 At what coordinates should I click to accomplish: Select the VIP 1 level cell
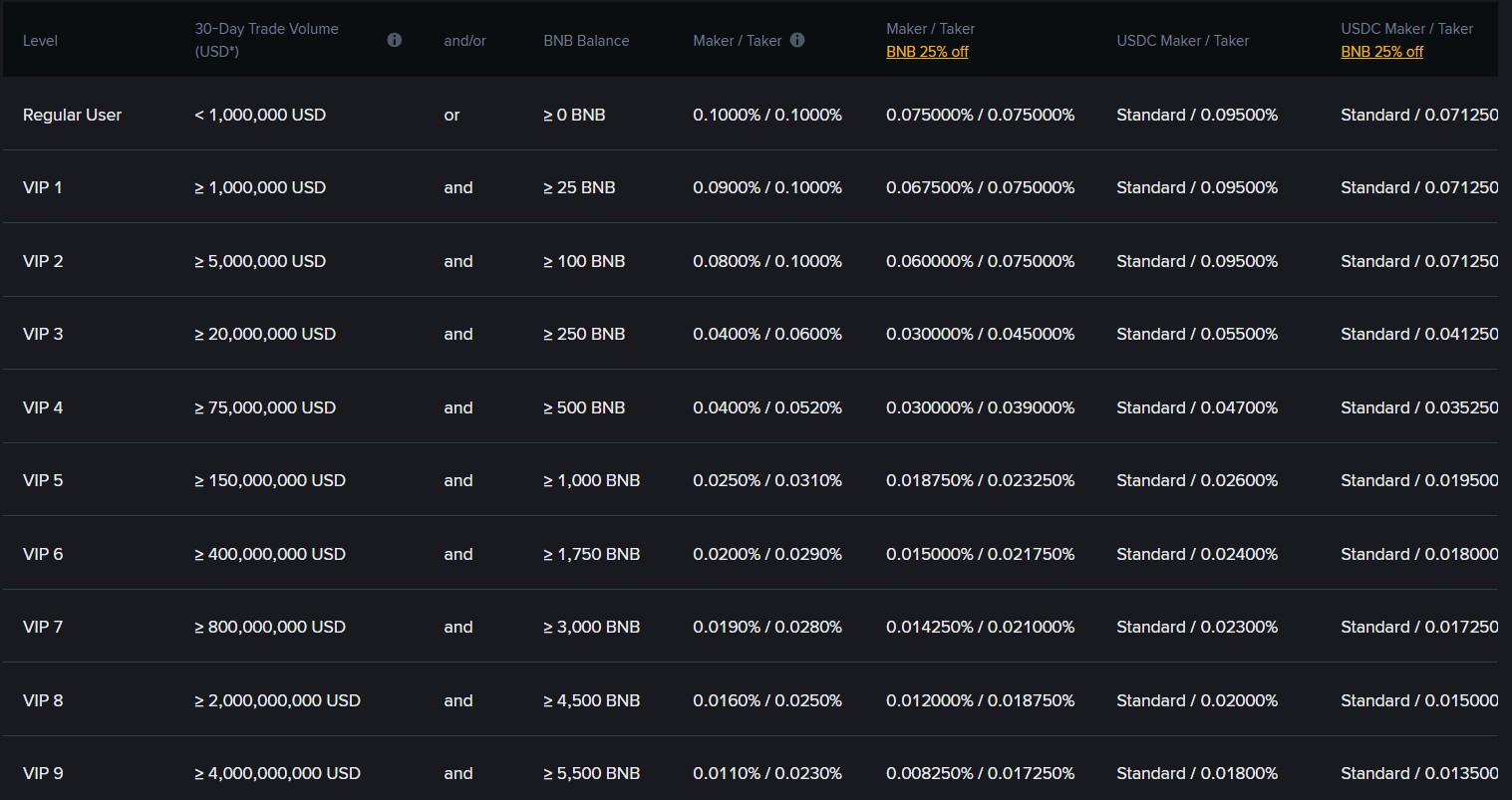pos(43,187)
